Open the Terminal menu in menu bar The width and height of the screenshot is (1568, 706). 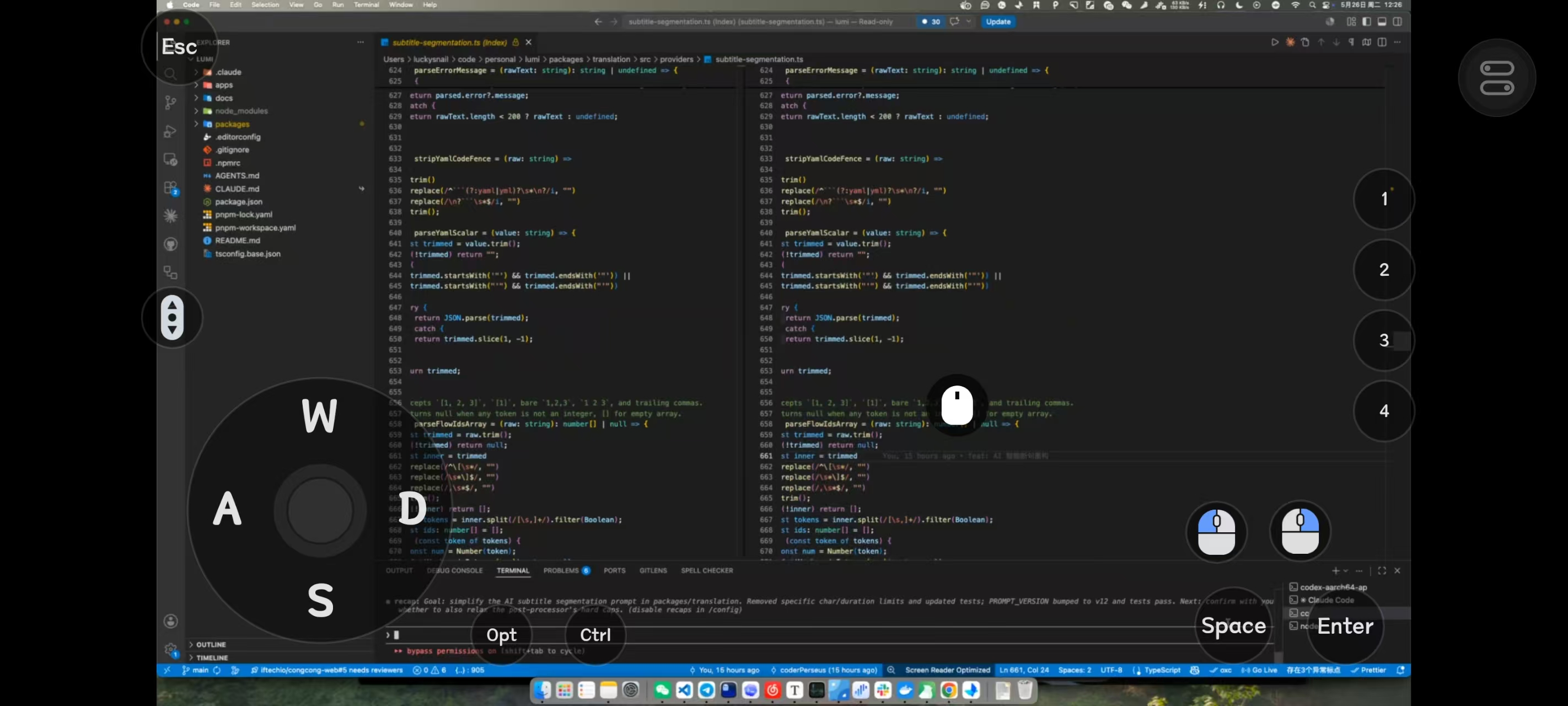pos(367,5)
